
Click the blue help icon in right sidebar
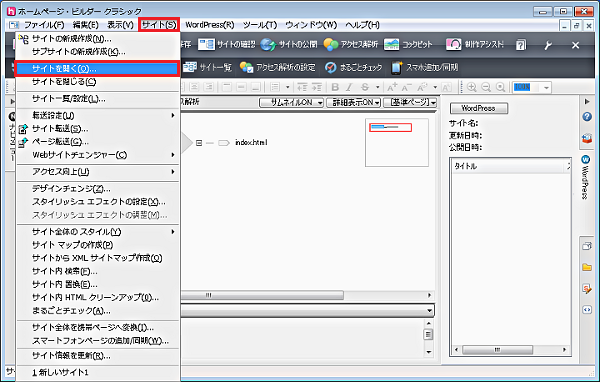(587, 117)
